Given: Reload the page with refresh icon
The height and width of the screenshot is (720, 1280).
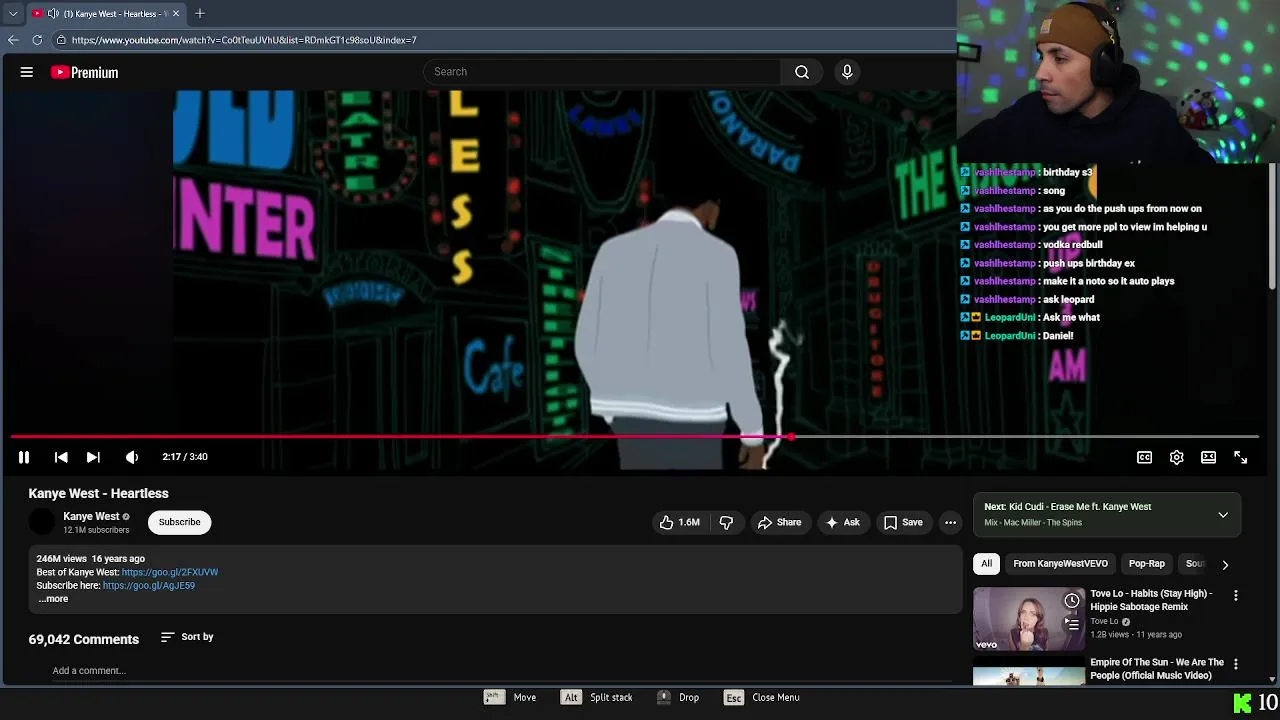Looking at the screenshot, I should pos(37,40).
